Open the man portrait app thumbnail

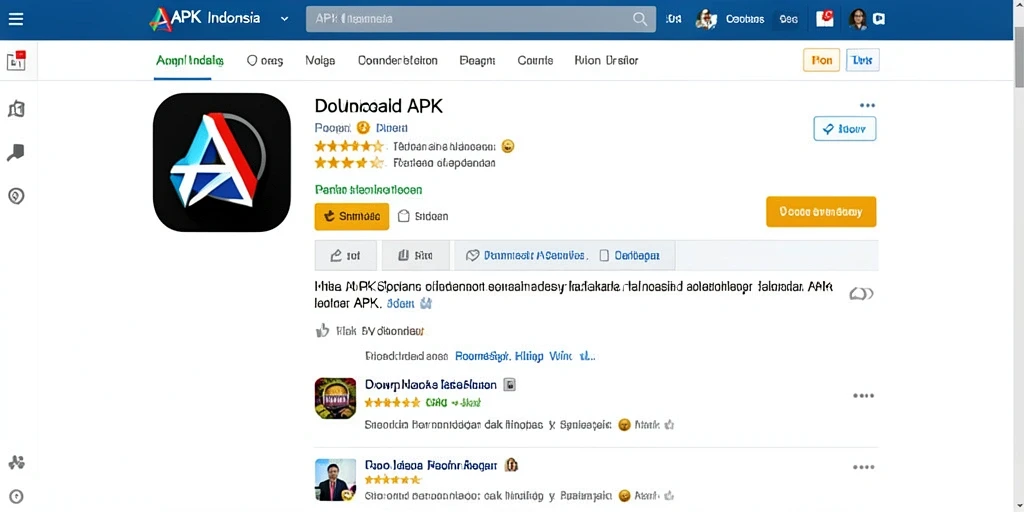[x=335, y=479]
